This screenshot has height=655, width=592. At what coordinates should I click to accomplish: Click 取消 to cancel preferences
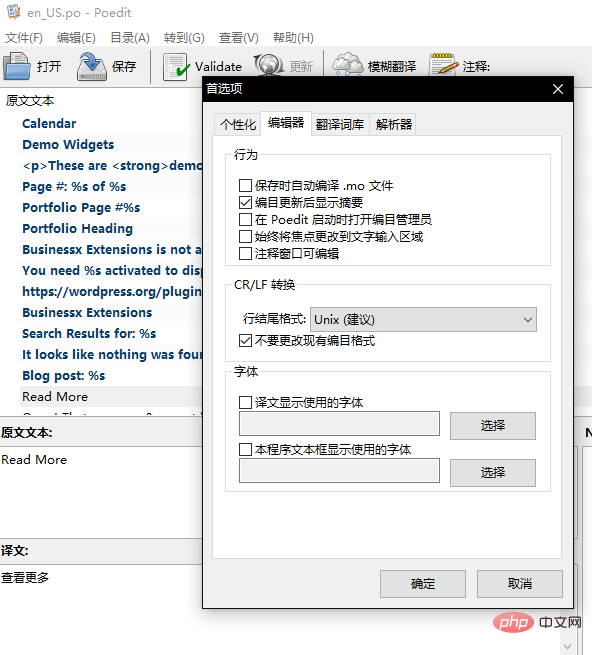pos(520,584)
